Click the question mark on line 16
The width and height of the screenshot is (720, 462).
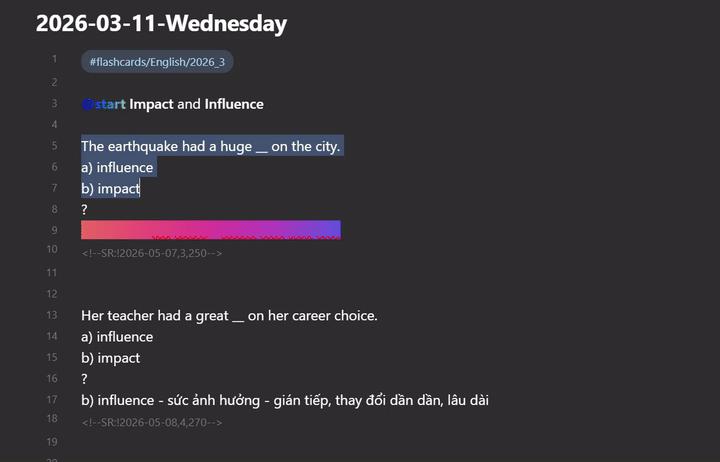coord(84,379)
